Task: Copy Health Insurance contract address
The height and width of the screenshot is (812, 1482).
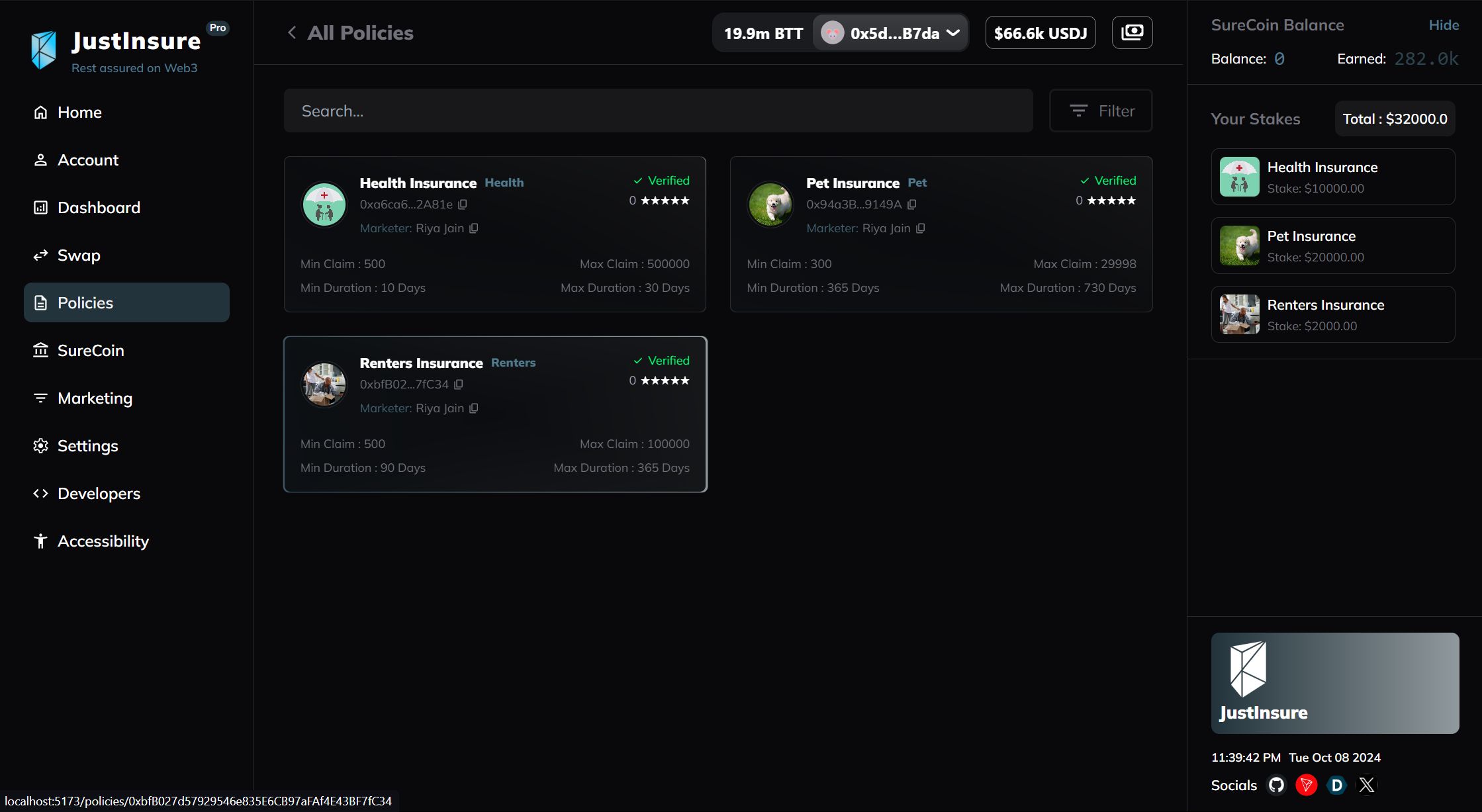Action: pos(463,204)
